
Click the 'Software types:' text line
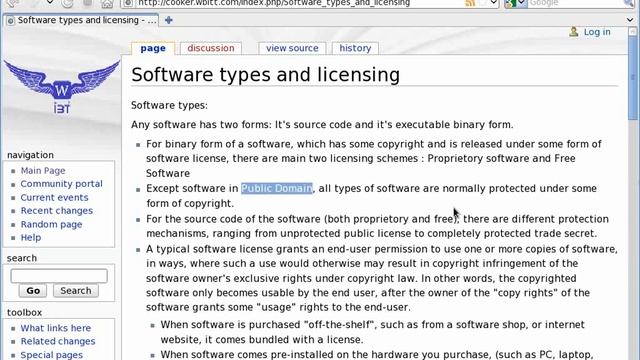pyautogui.click(x=169, y=105)
